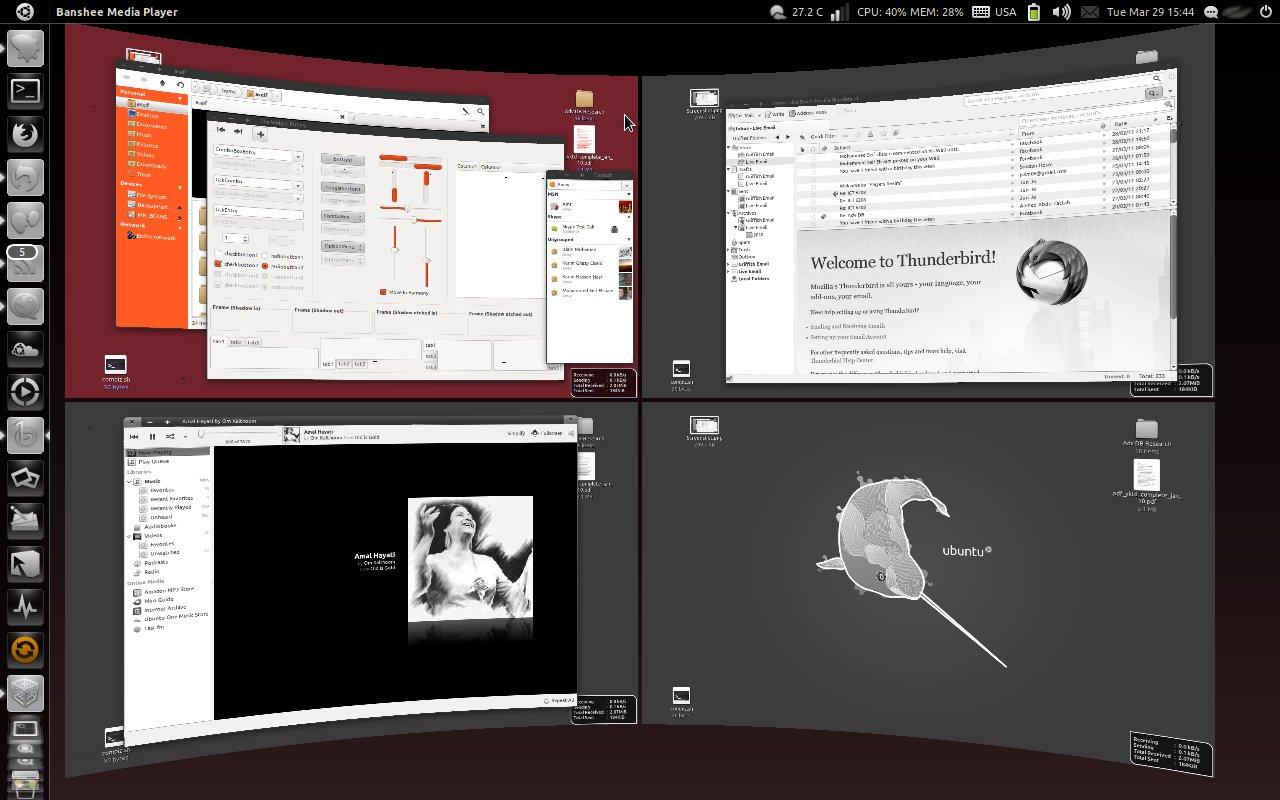Screen dimensions: 1280x800
Task: Collapse Music library tree in Banshee
Action: tap(129, 482)
